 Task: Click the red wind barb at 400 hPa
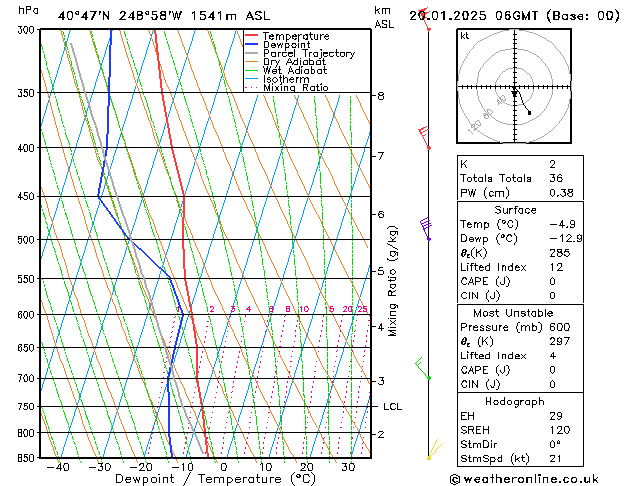424,138
